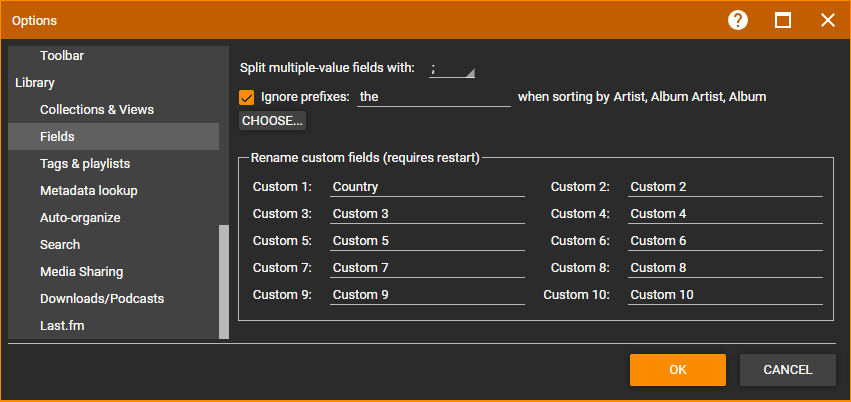Screen dimensions: 851x402
Task: Select Collections & Views in sidebar
Action: [x=97, y=110]
